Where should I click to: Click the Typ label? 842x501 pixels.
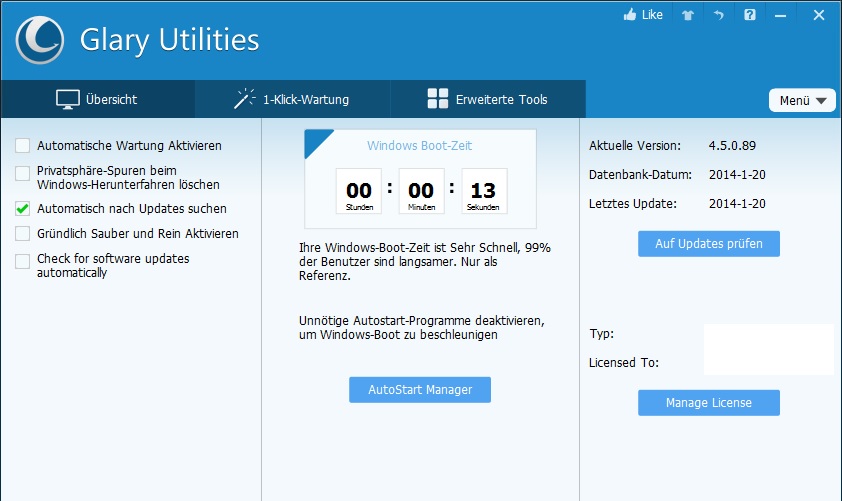tap(601, 333)
